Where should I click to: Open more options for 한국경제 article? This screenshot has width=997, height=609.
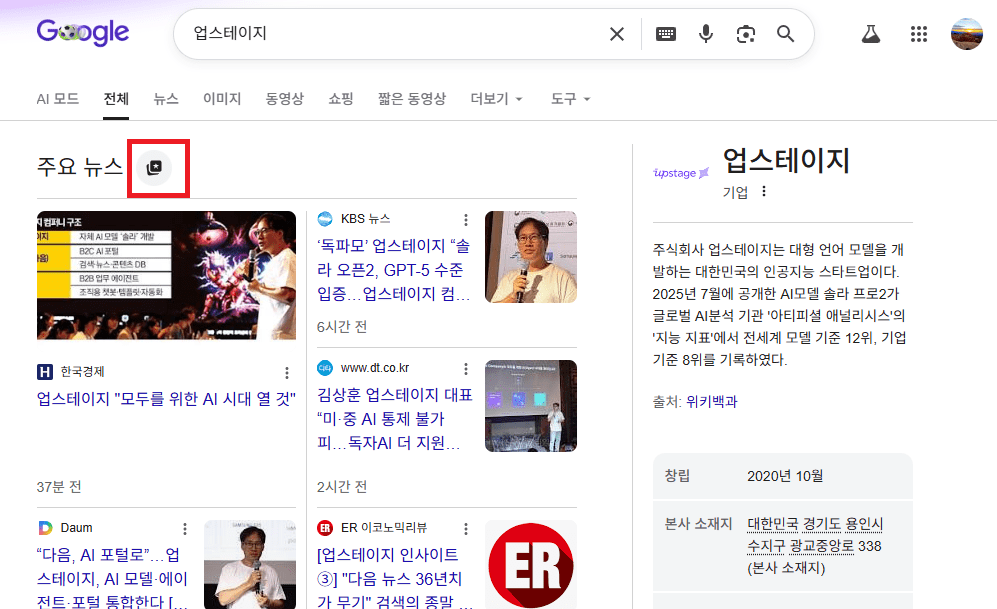(x=287, y=373)
